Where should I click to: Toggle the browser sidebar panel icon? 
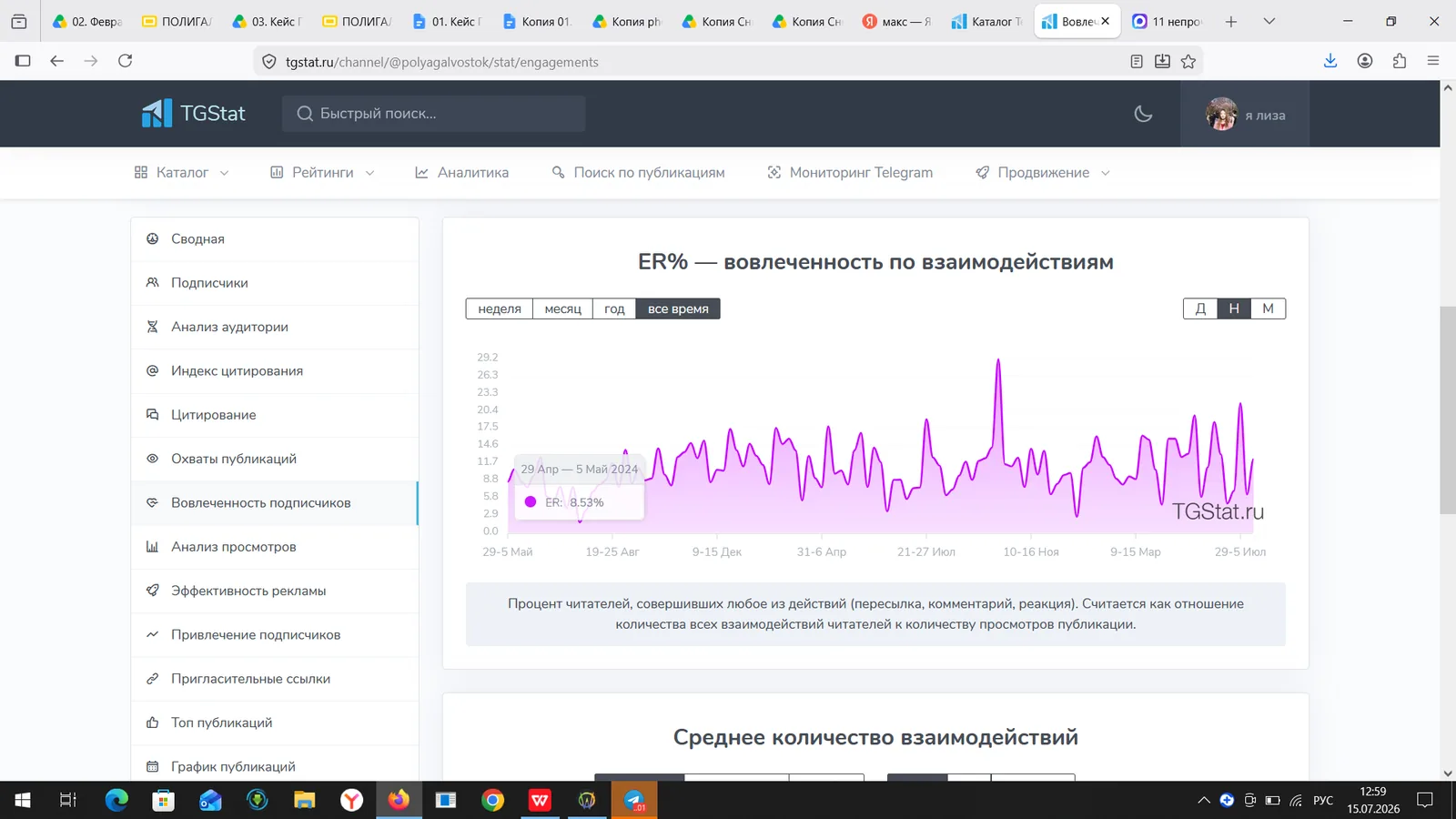pos(23,61)
